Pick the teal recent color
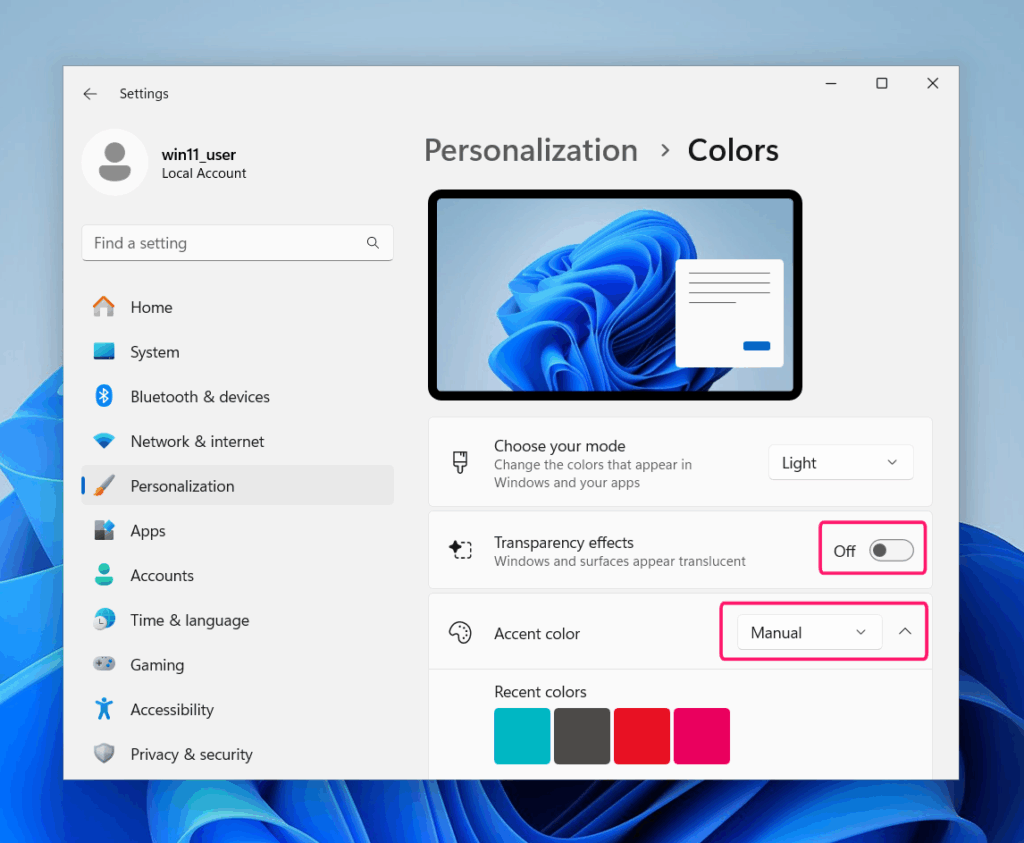This screenshot has width=1024, height=843. (x=522, y=736)
